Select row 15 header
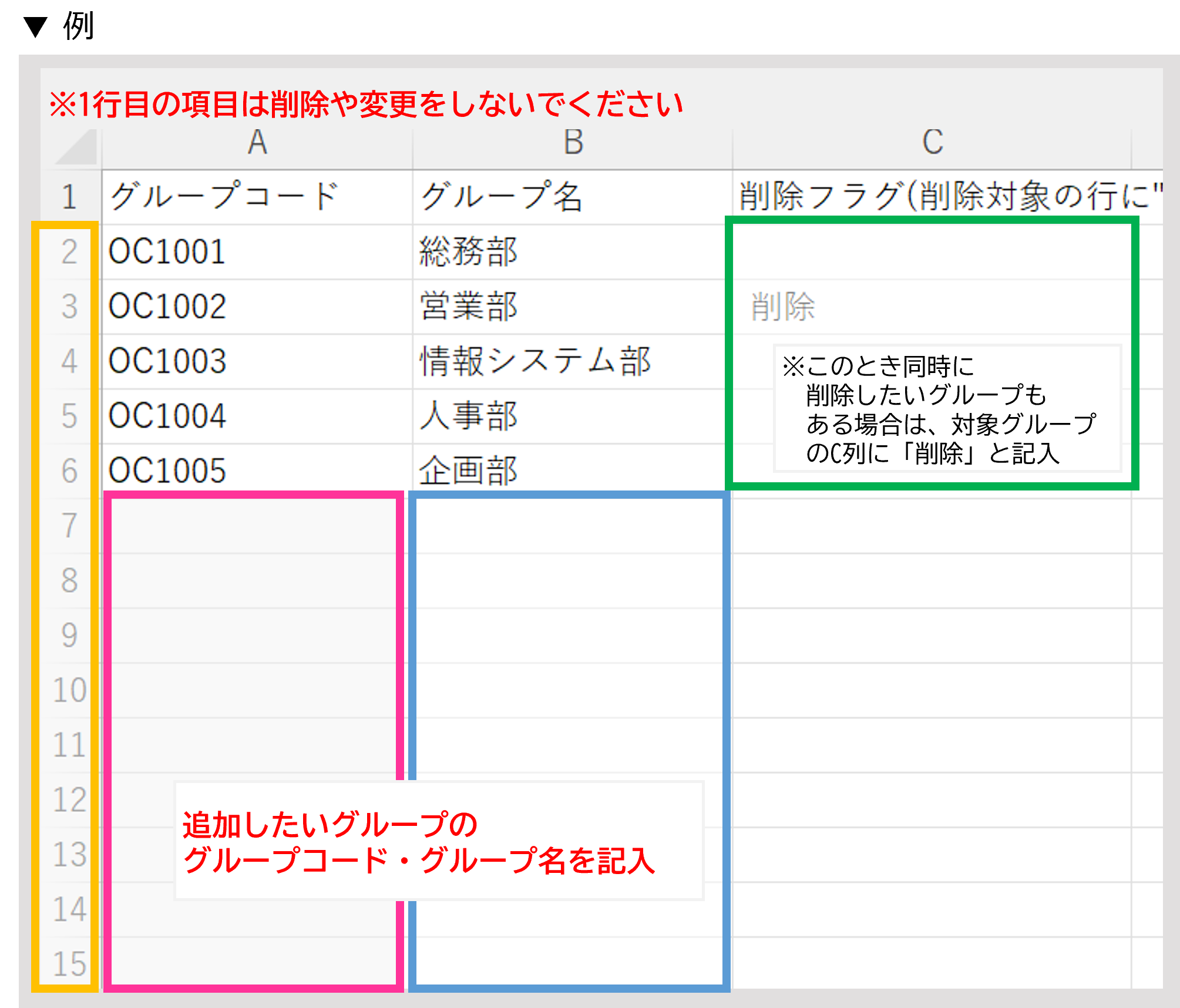This screenshot has height=1008, width=1180. (70, 964)
